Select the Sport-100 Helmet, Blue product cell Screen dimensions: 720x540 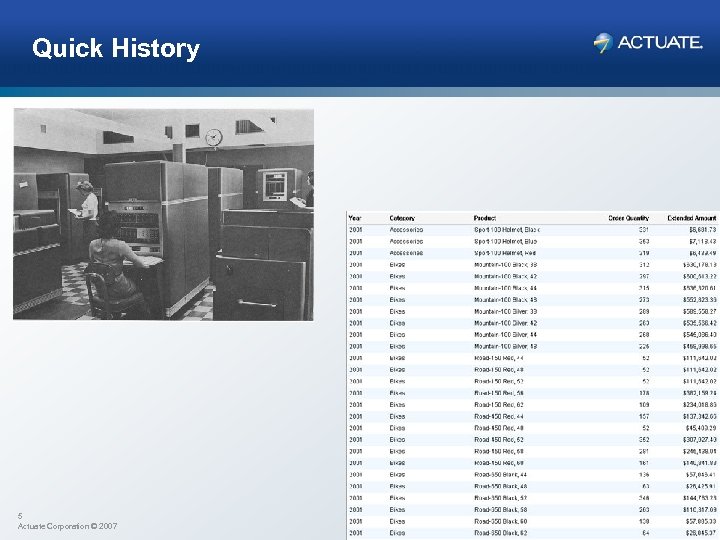pos(505,241)
